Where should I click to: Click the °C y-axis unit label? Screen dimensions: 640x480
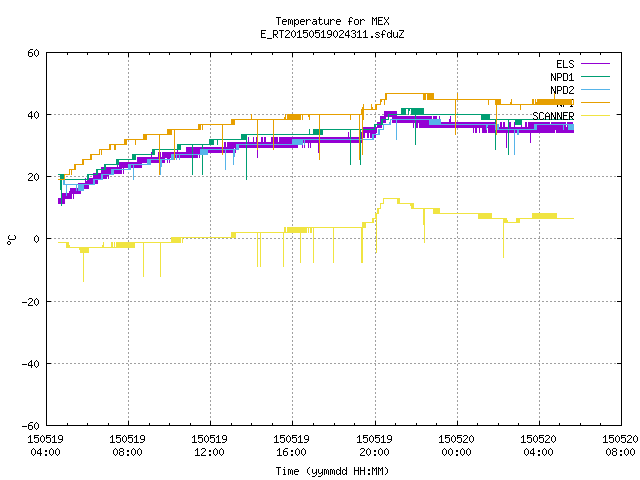pyautogui.click(x=11, y=240)
